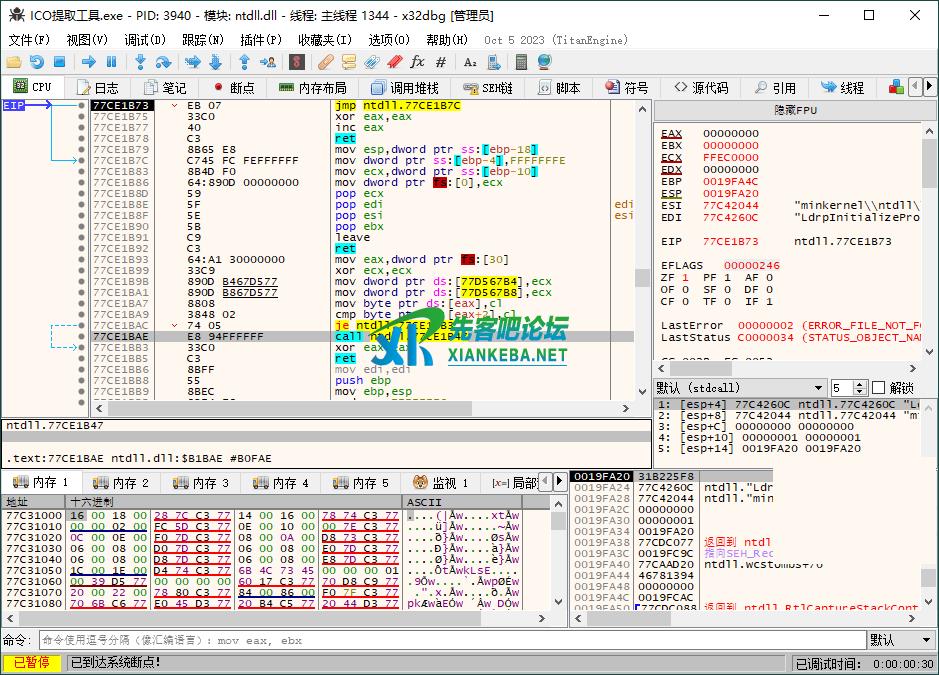Open the colored blocks tab icon
The height and width of the screenshot is (675, 939).
pos(896,87)
